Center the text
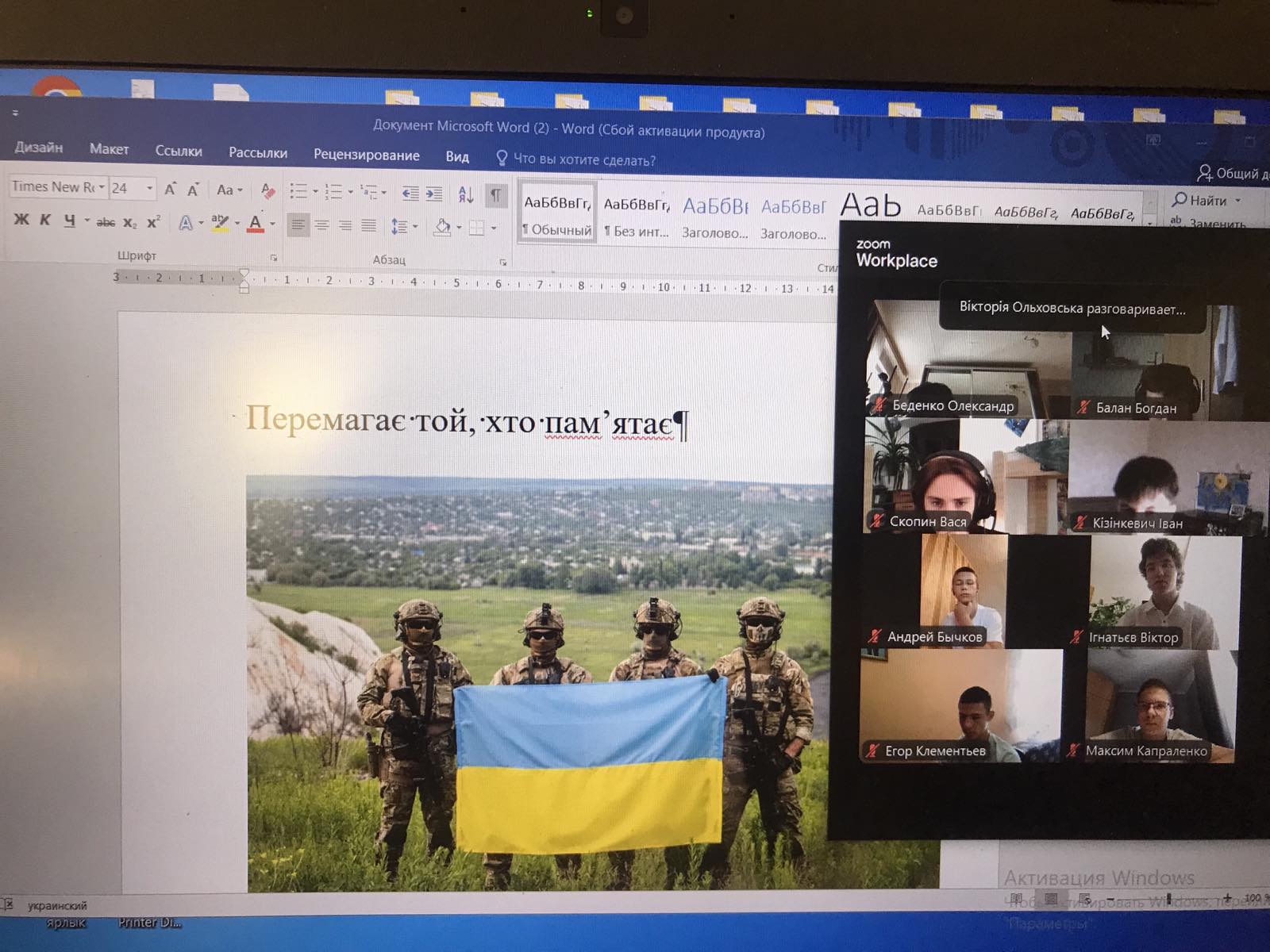This screenshot has height=952, width=1270. pyautogui.click(x=321, y=226)
